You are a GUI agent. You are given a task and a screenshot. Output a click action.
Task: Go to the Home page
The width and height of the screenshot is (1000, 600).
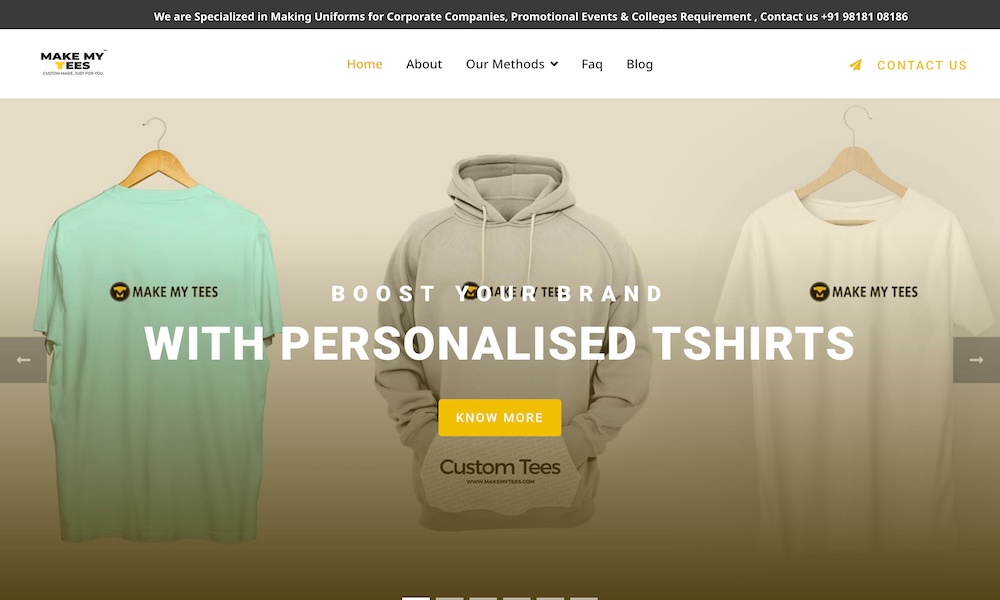(364, 64)
